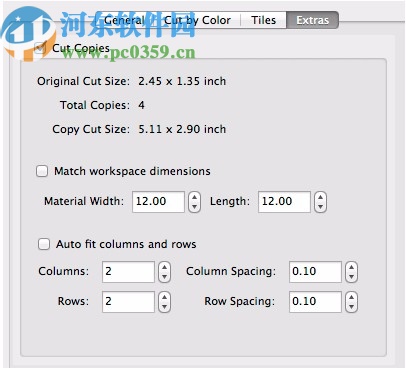Image resolution: width=406 pixels, height=368 pixels.
Task: Click the 'Total Copies:' label
Action: point(95,105)
